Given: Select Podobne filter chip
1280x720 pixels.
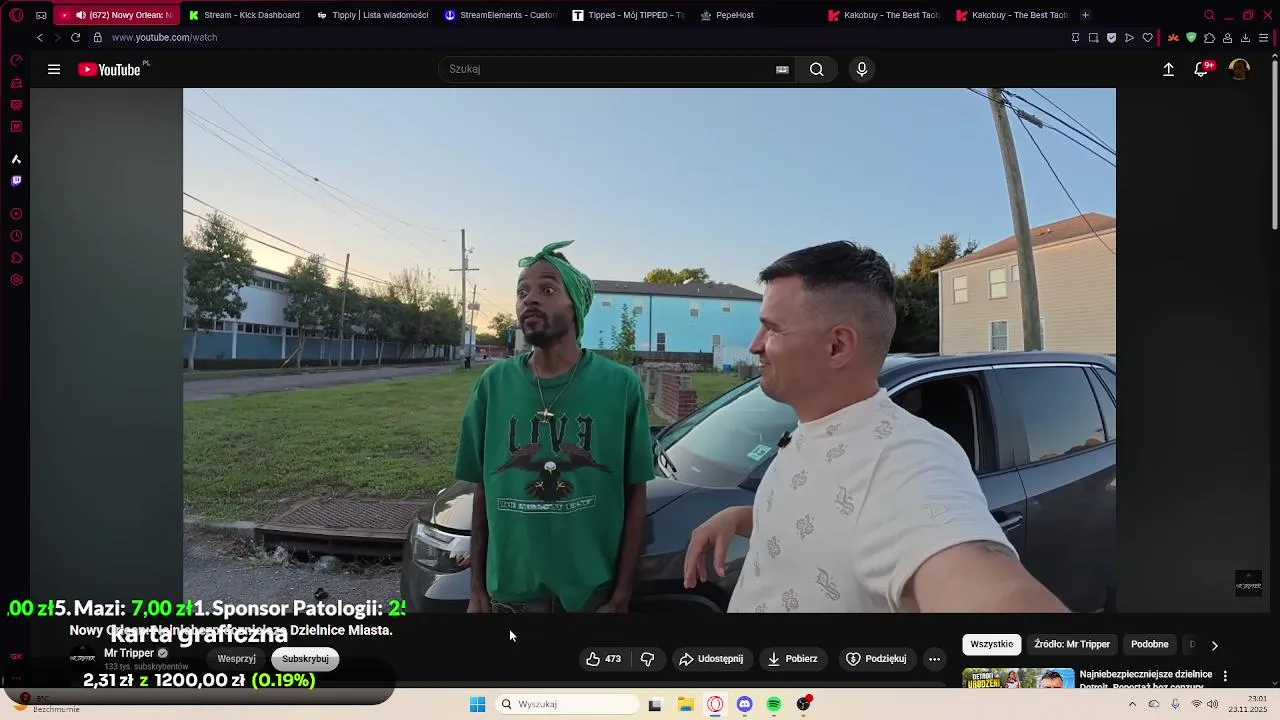Looking at the screenshot, I should [x=1150, y=644].
